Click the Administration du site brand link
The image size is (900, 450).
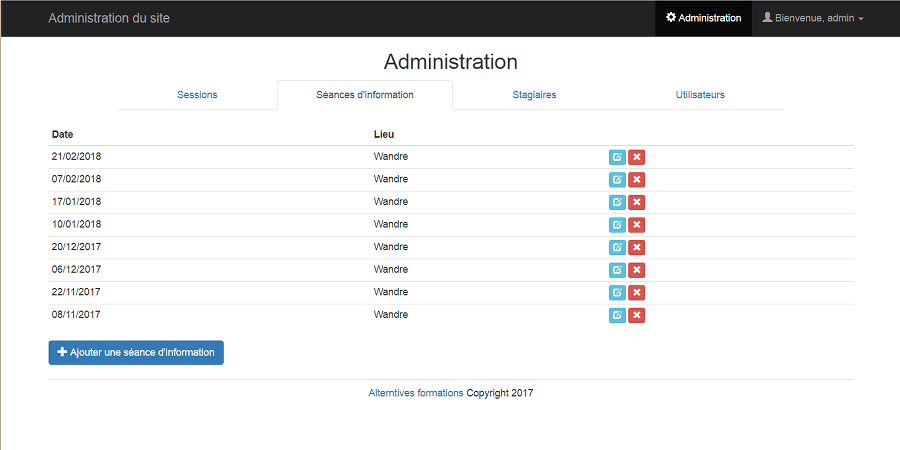(x=109, y=18)
